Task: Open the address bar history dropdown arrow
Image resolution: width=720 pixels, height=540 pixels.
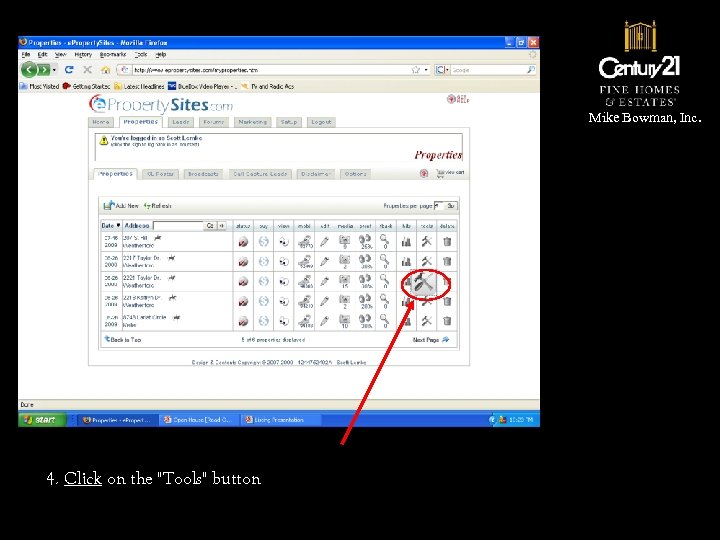Action: [x=426, y=70]
